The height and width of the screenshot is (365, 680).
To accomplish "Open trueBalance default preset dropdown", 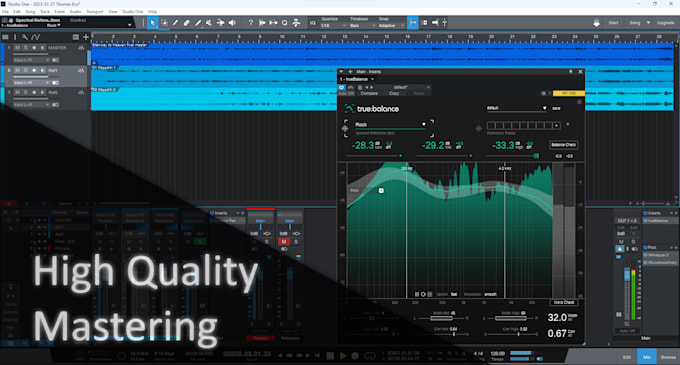I will [x=517, y=108].
